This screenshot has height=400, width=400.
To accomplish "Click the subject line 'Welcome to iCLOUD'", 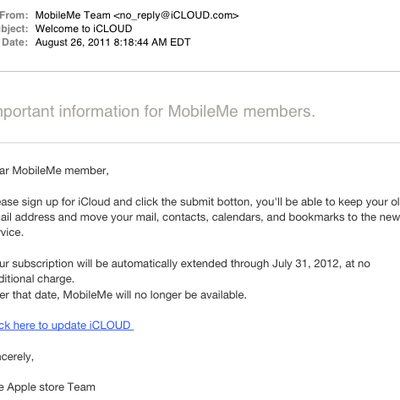I will pyautogui.click(x=84, y=29).
